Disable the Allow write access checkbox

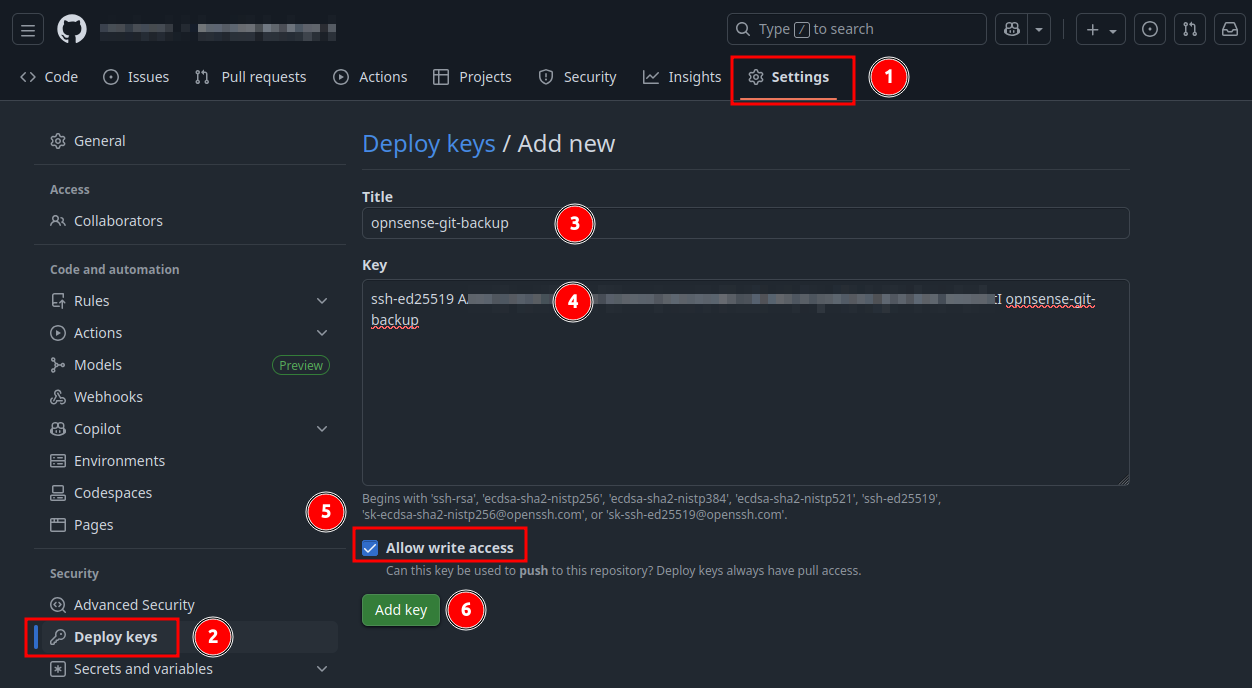(x=370, y=547)
